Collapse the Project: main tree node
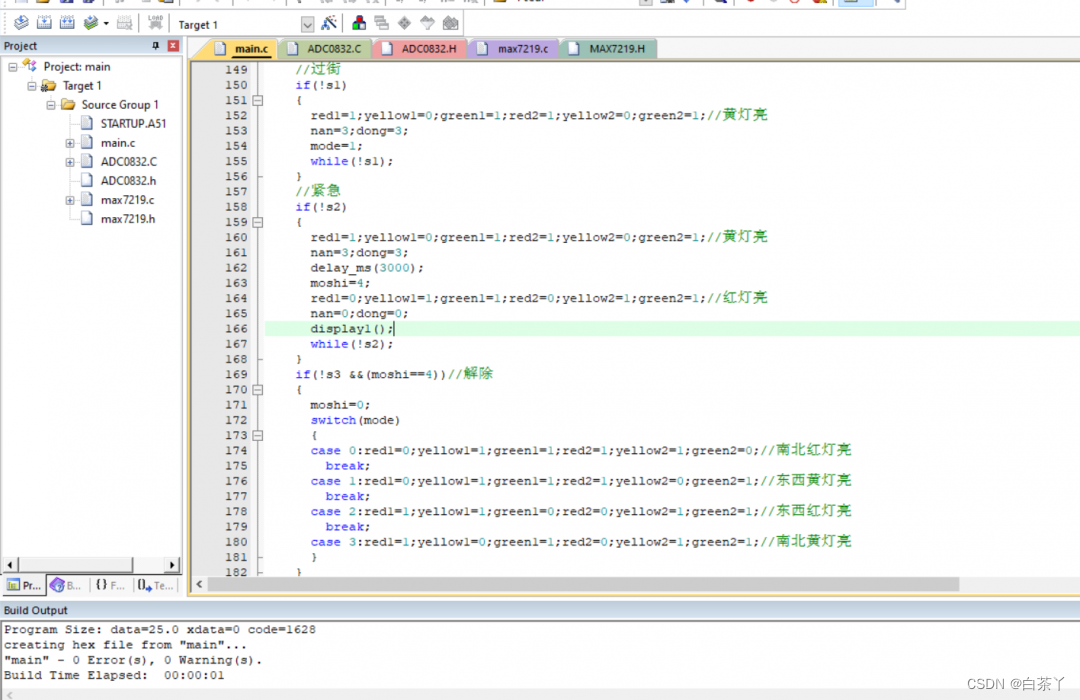This screenshot has height=700, width=1080. tap(12, 67)
